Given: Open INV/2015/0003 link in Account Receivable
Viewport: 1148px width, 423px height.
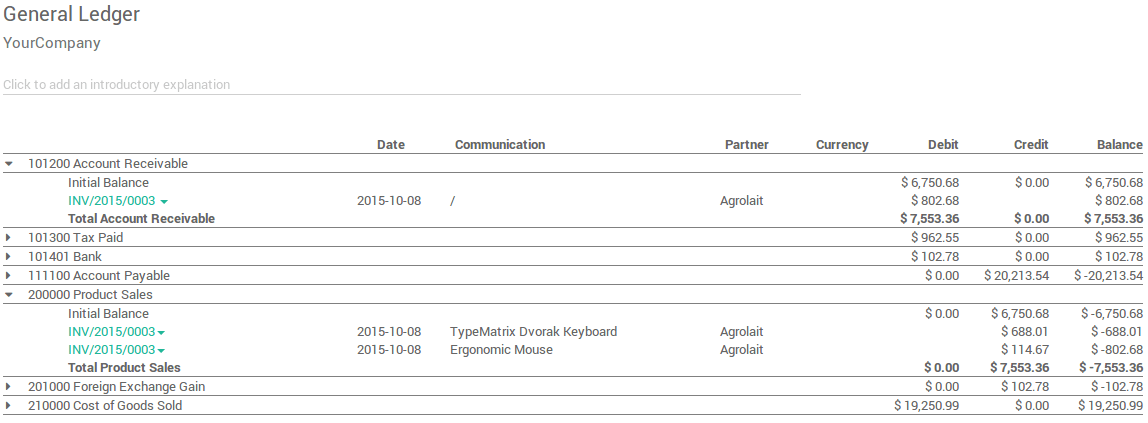Looking at the screenshot, I should point(111,201).
